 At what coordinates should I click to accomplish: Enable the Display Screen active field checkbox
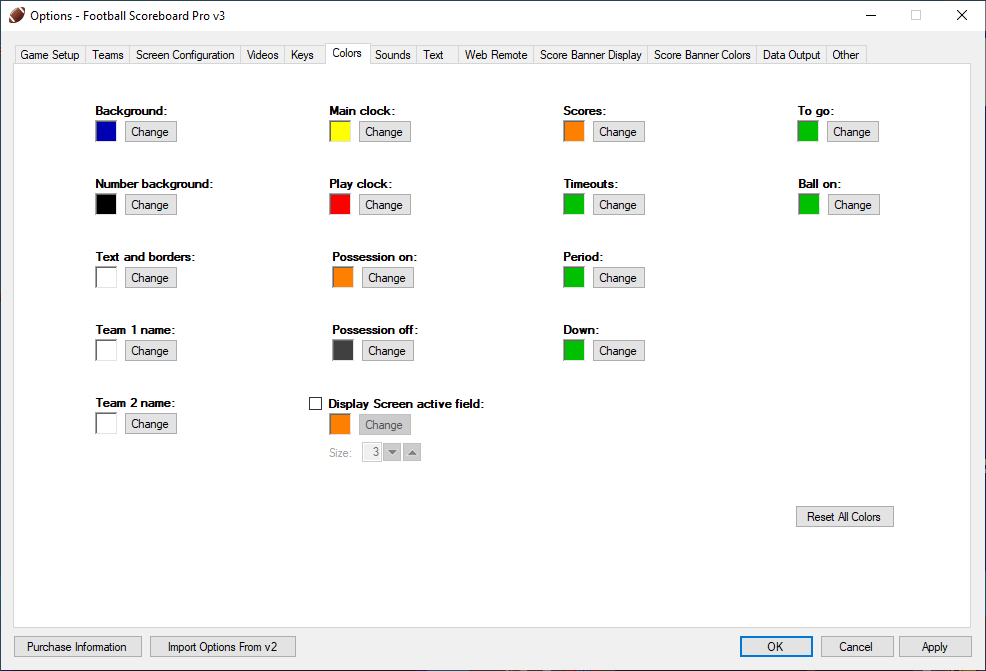[316, 404]
